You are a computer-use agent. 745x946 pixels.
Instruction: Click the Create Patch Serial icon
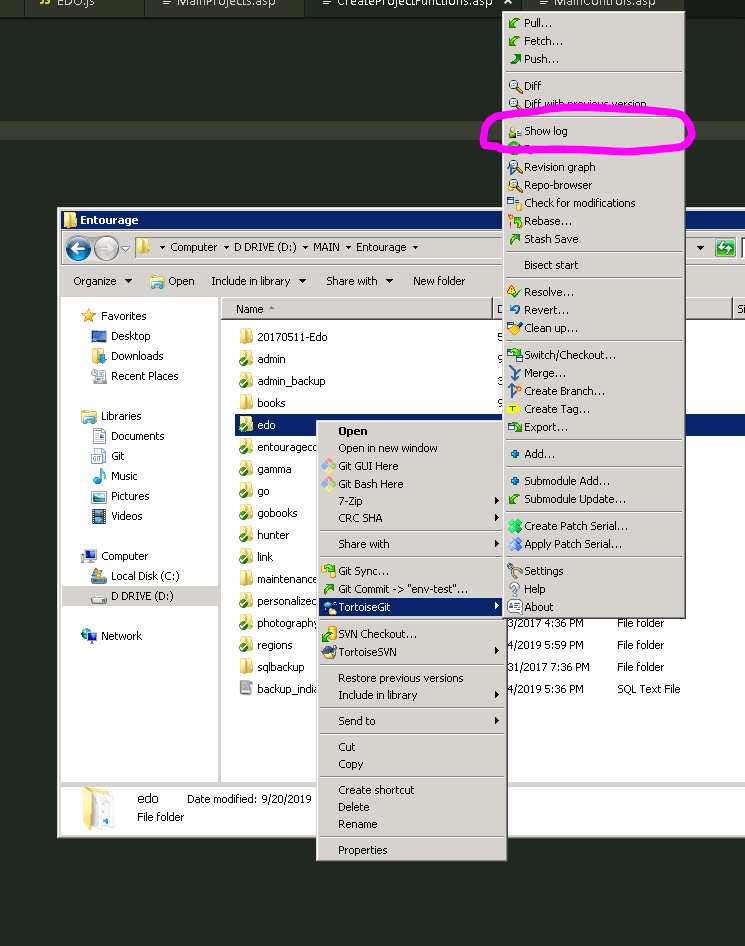tap(514, 526)
